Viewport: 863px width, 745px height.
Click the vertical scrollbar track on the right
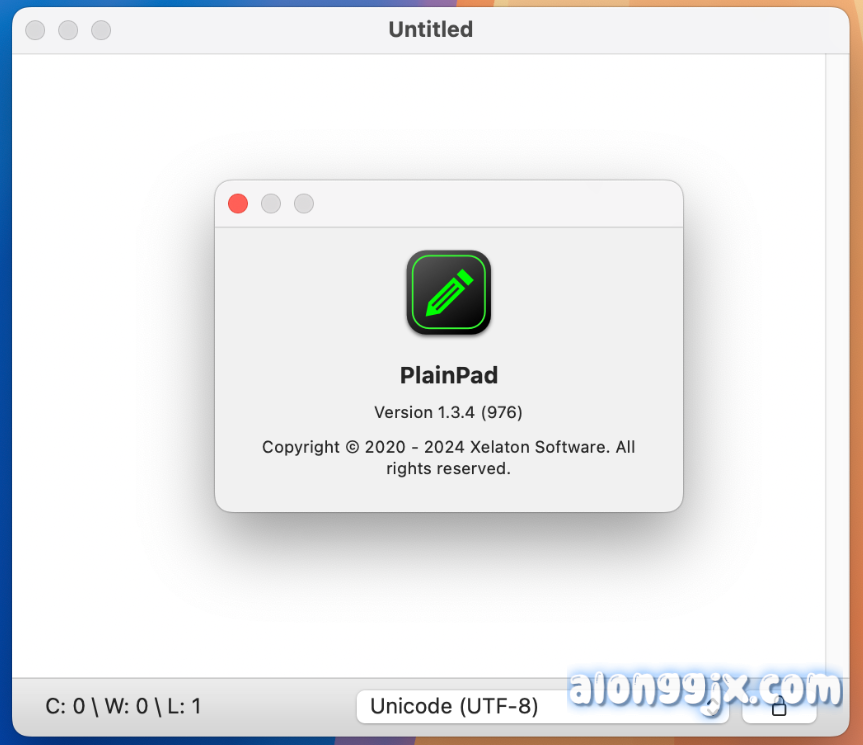(837, 365)
